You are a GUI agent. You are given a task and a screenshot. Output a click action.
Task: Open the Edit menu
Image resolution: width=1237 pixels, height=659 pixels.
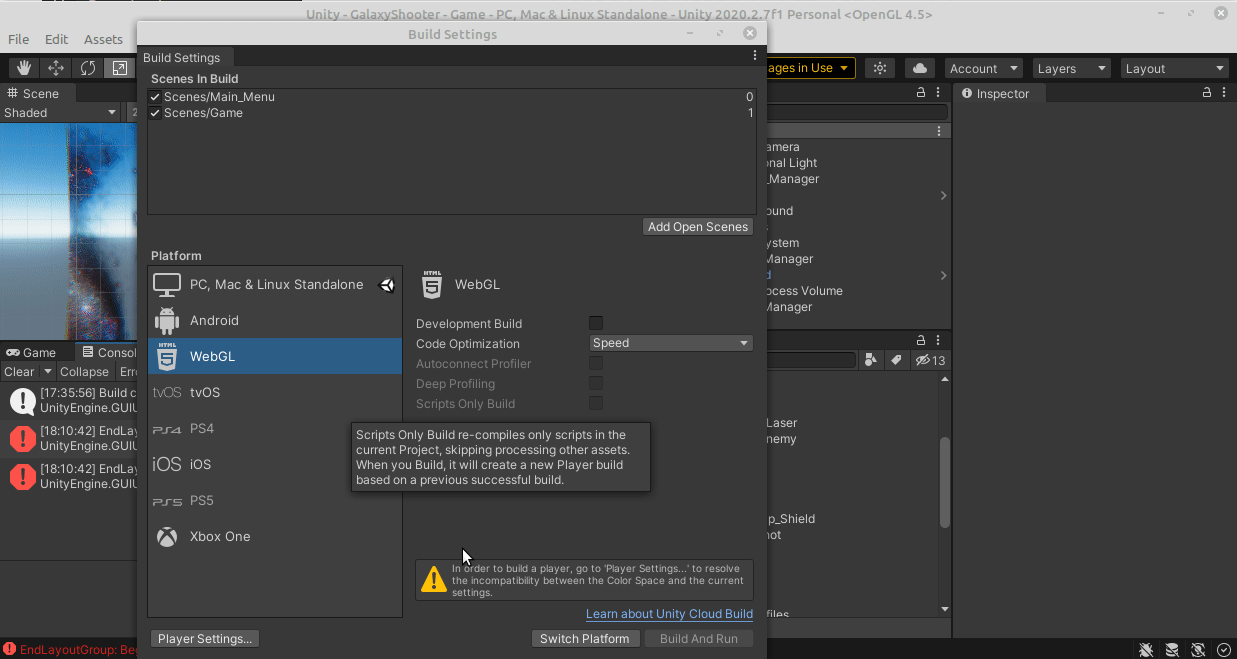pyautogui.click(x=56, y=39)
